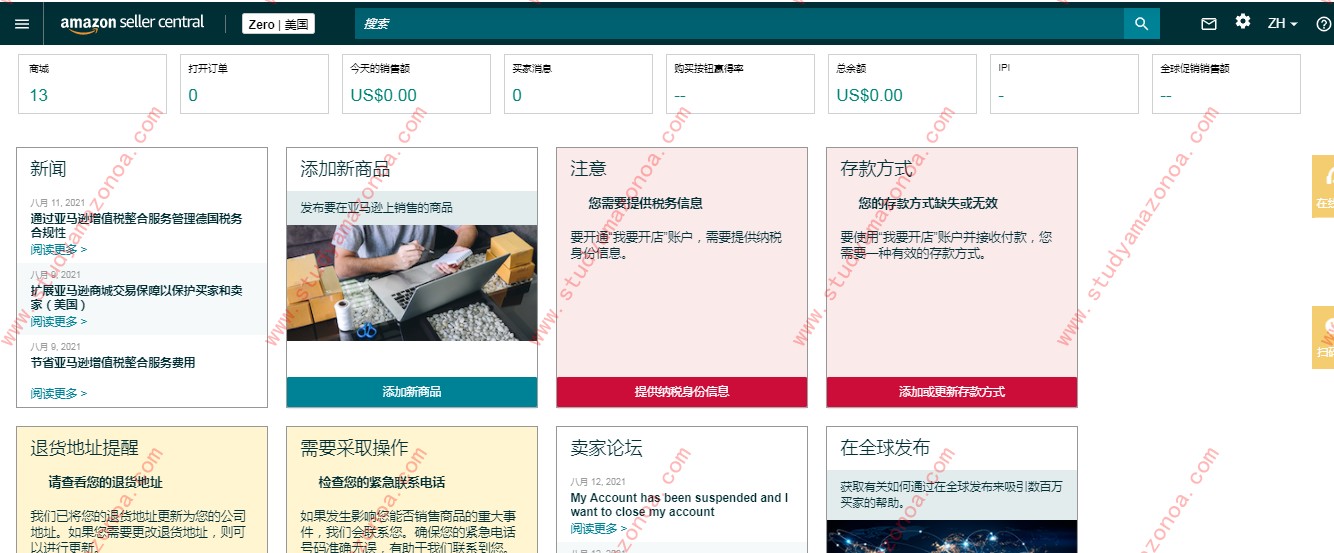Image resolution: width=1334 pixels, height=553 pixels.
Task: Click 阅读更多 in the 卖家论坛 card
Action: pyautogui.click(x=598, y=528)
